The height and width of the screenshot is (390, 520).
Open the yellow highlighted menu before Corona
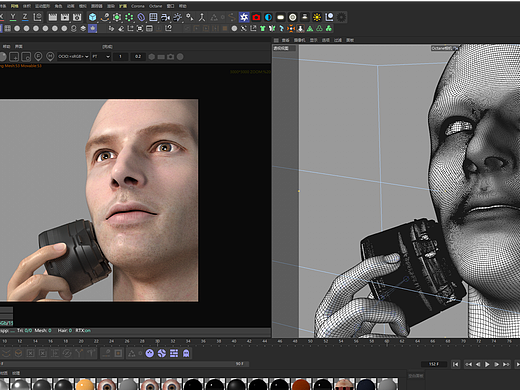click(x=123, y=6)
